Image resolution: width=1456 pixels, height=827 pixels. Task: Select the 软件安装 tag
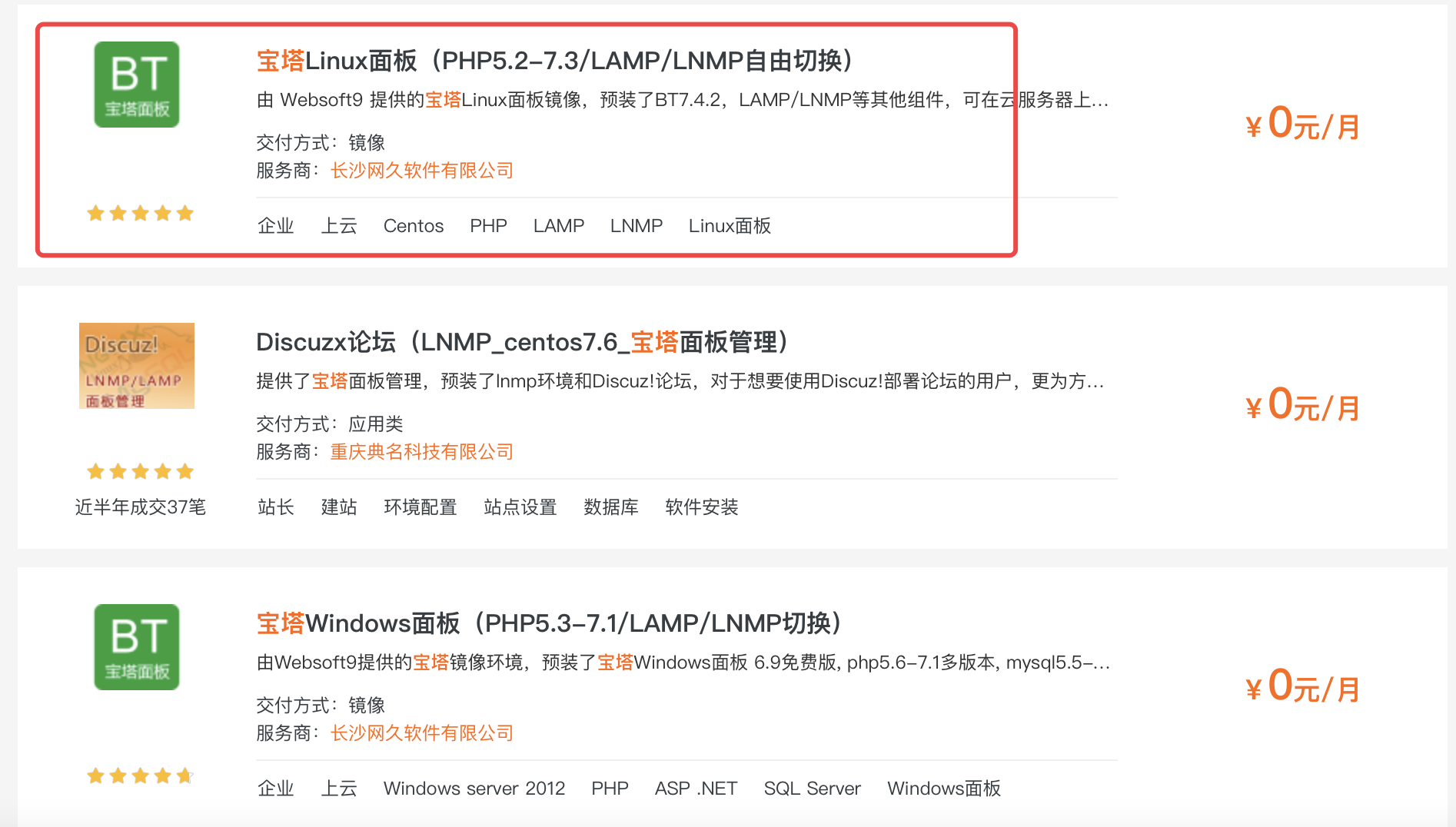pos(702,507)
